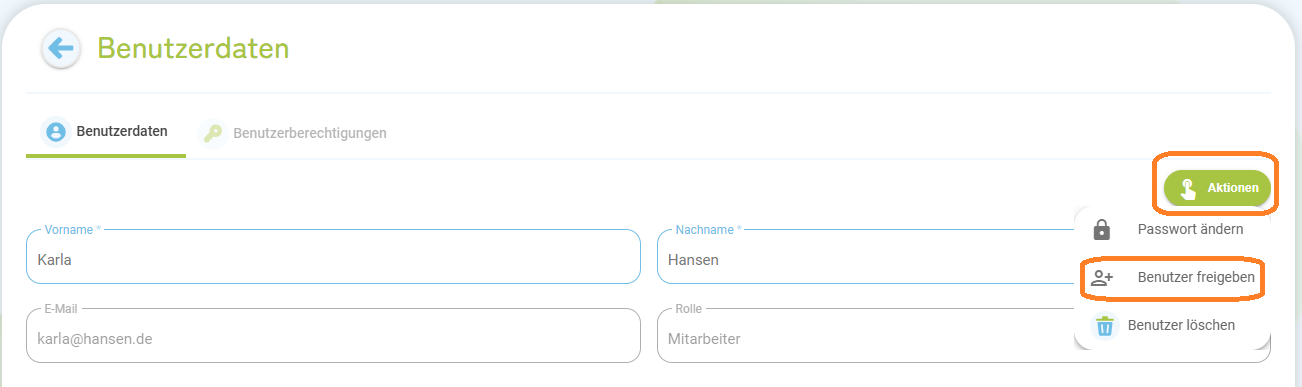
Task: Click the user avatar icon on Benutzerdaten tab
Action: 56,132
